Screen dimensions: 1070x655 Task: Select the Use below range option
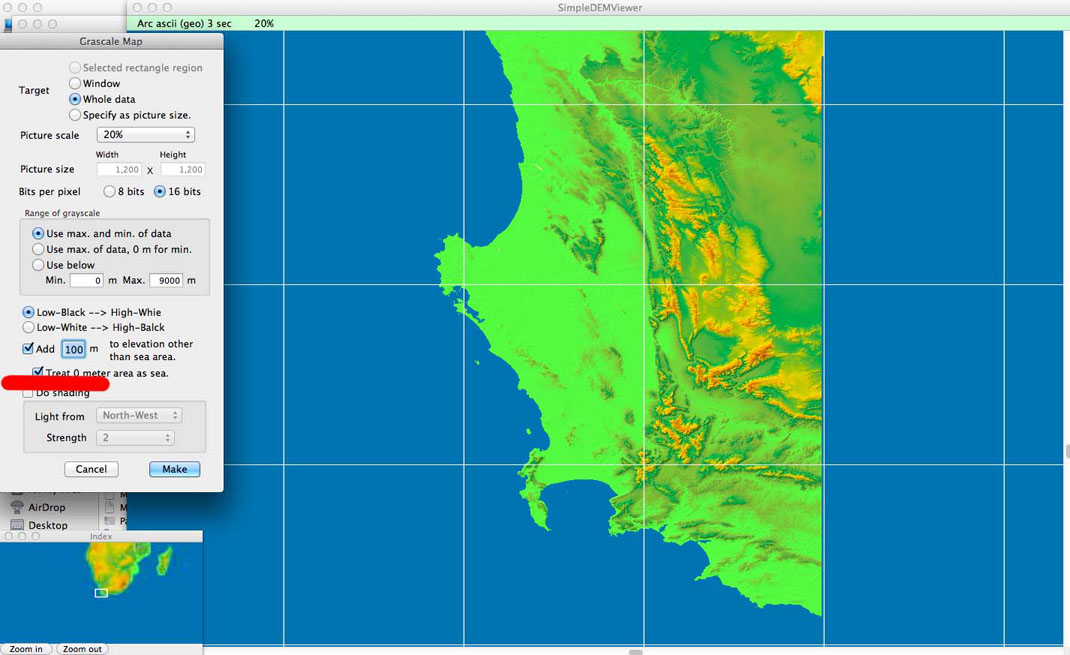click(38, 265)
